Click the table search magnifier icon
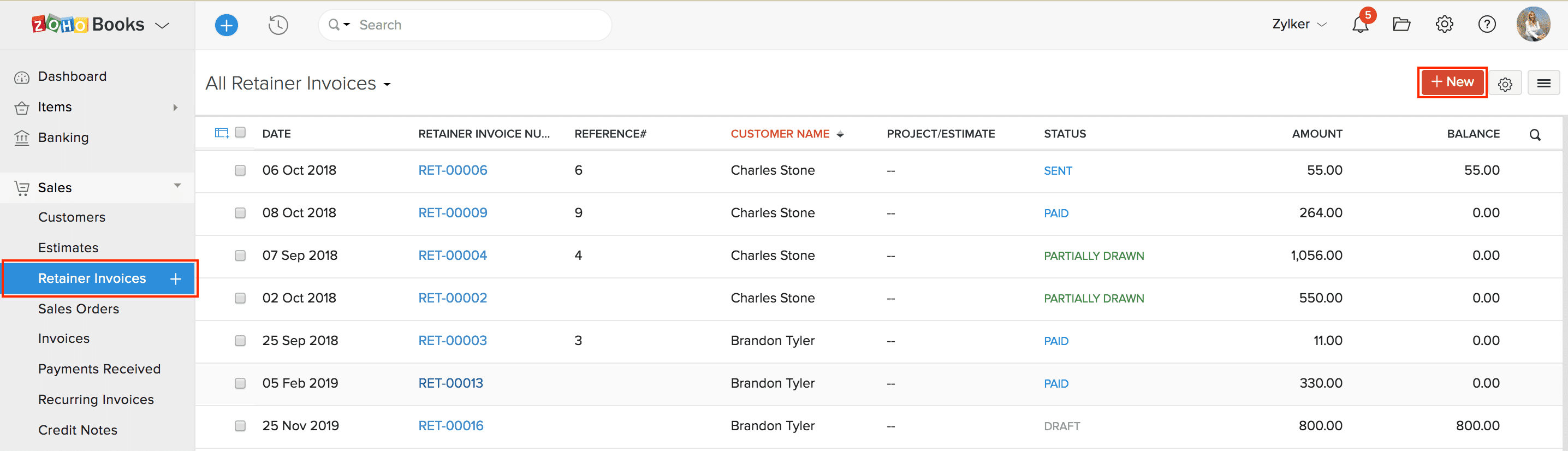 [x=1535, y=134]
